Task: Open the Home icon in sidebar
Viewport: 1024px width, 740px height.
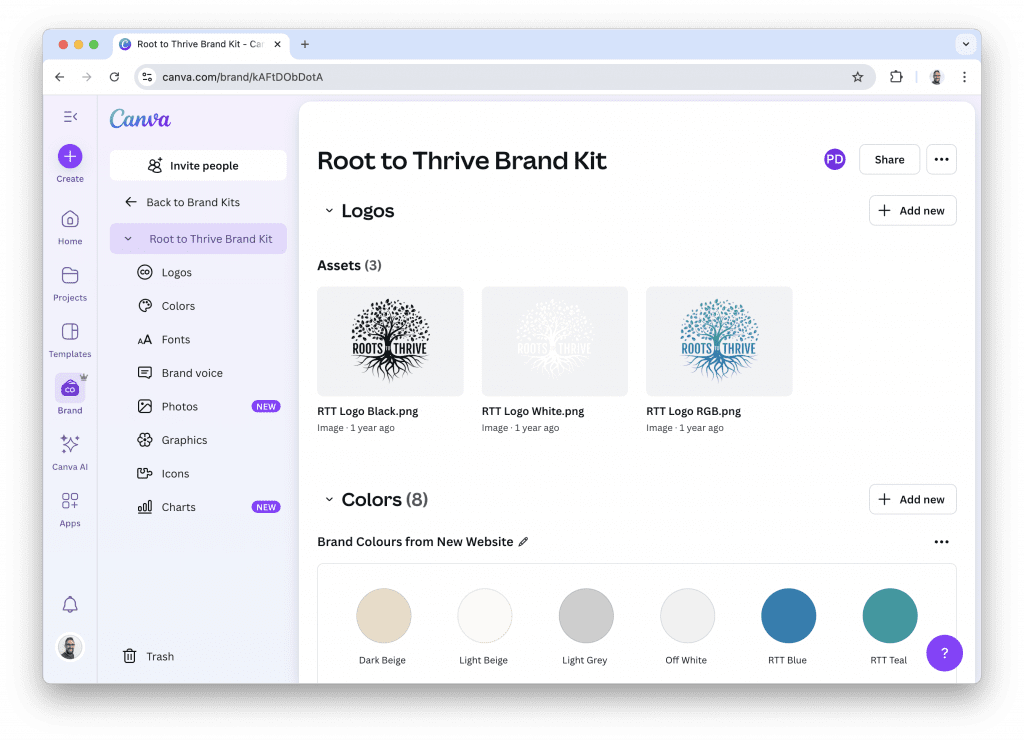Action: 70,220
